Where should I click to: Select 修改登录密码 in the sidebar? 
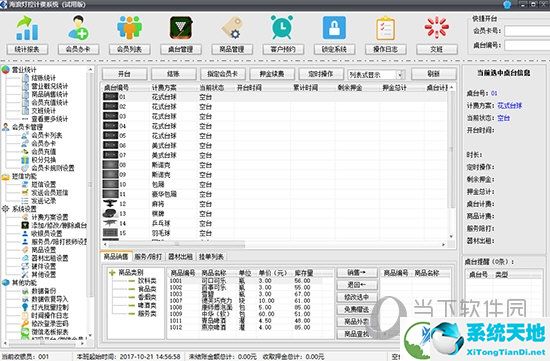(x=49, y=323)
